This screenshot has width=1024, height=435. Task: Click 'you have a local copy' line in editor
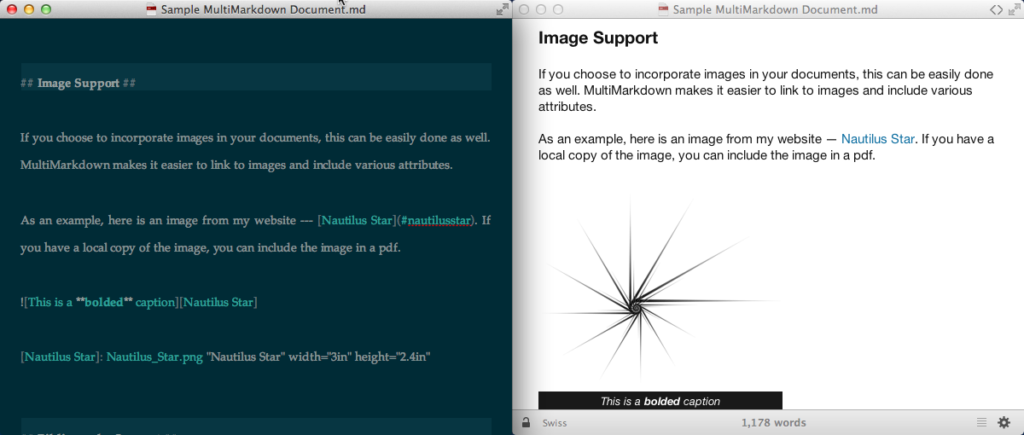(210, 248)
